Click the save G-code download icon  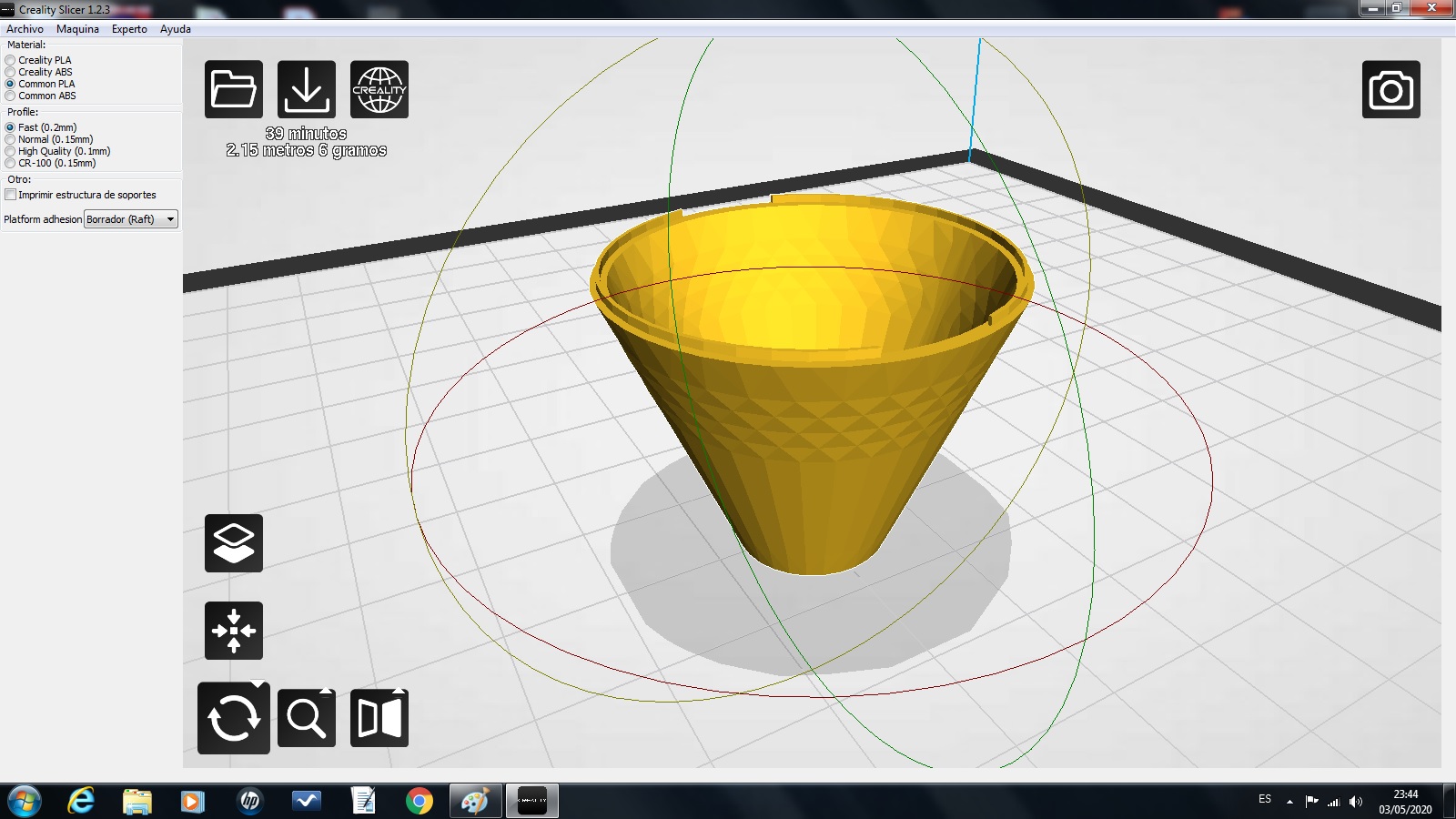307,89
